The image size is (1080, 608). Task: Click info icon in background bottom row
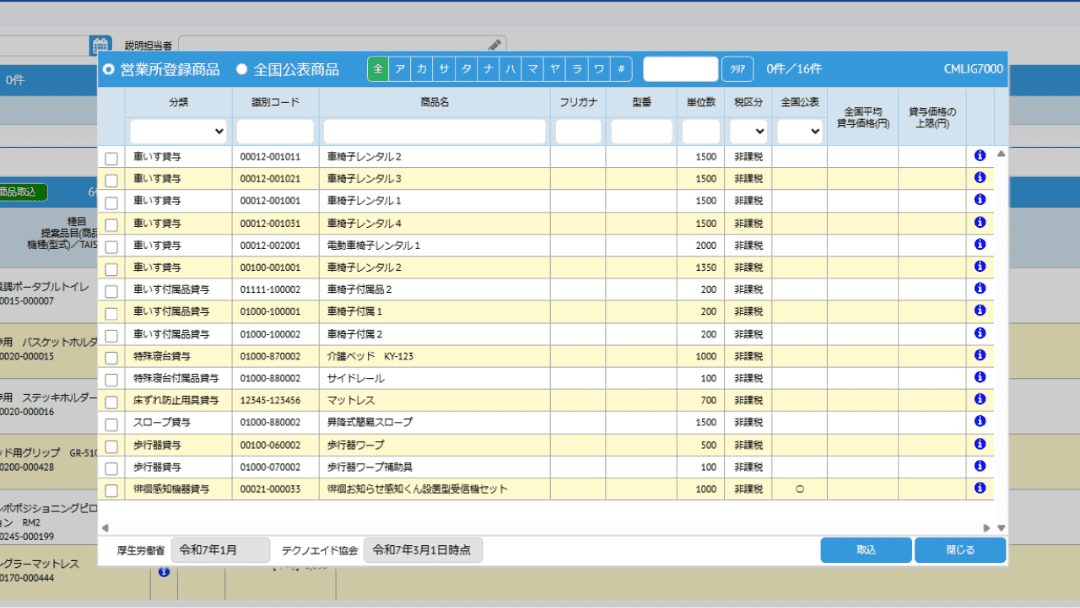(x=164, y=572)
